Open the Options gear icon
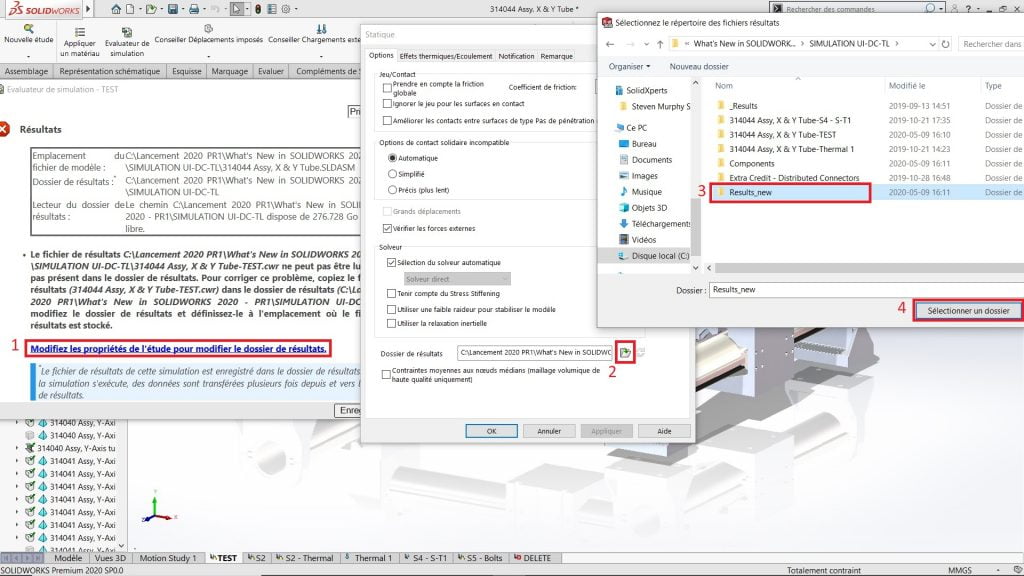This screenshot has height=576, width=1024. coord(286,9)
